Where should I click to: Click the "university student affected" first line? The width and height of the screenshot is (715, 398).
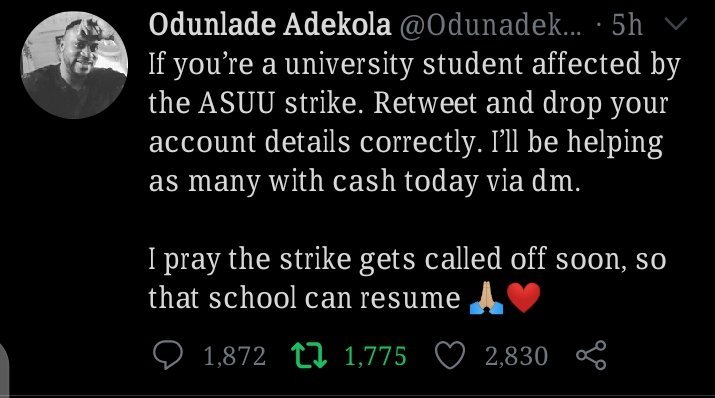pos(414,64)
